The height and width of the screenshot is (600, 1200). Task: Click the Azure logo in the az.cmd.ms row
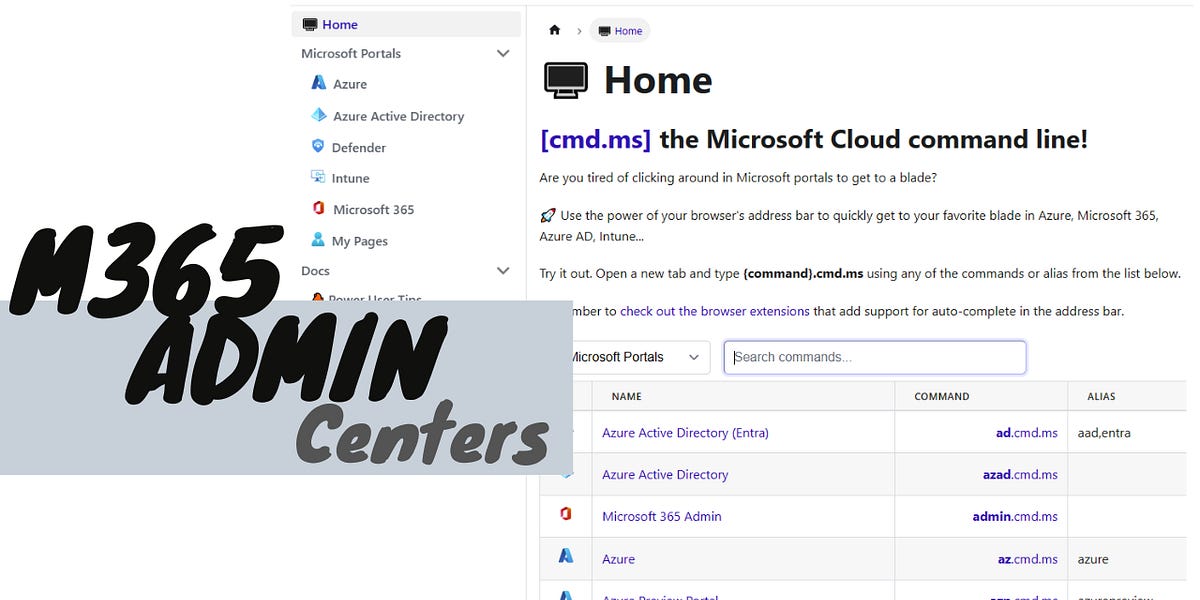pyautogui.click(x=565, y=558)
